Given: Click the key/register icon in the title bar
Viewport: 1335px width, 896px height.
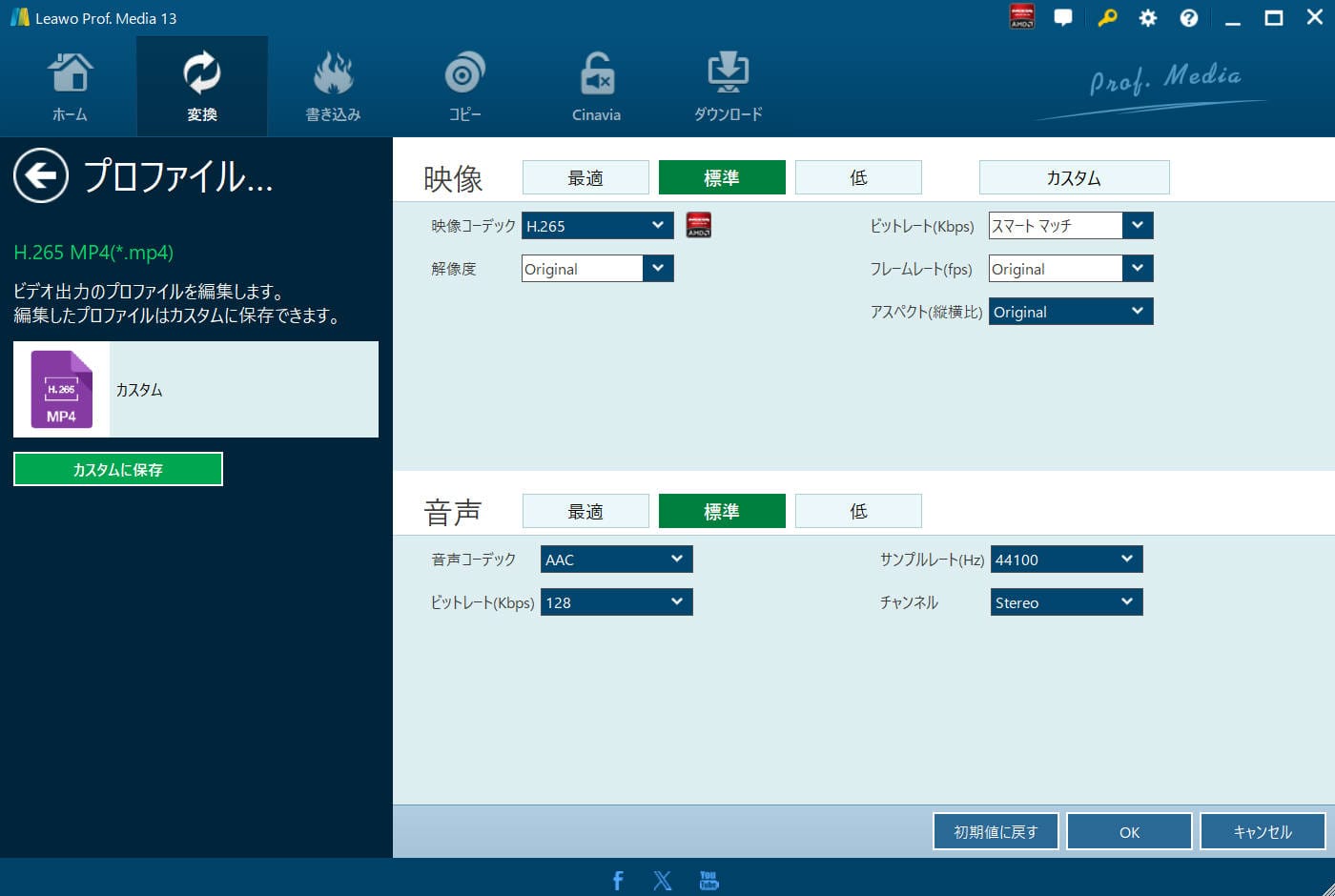Looking at the screenshot, I should tap(1106, 17).
